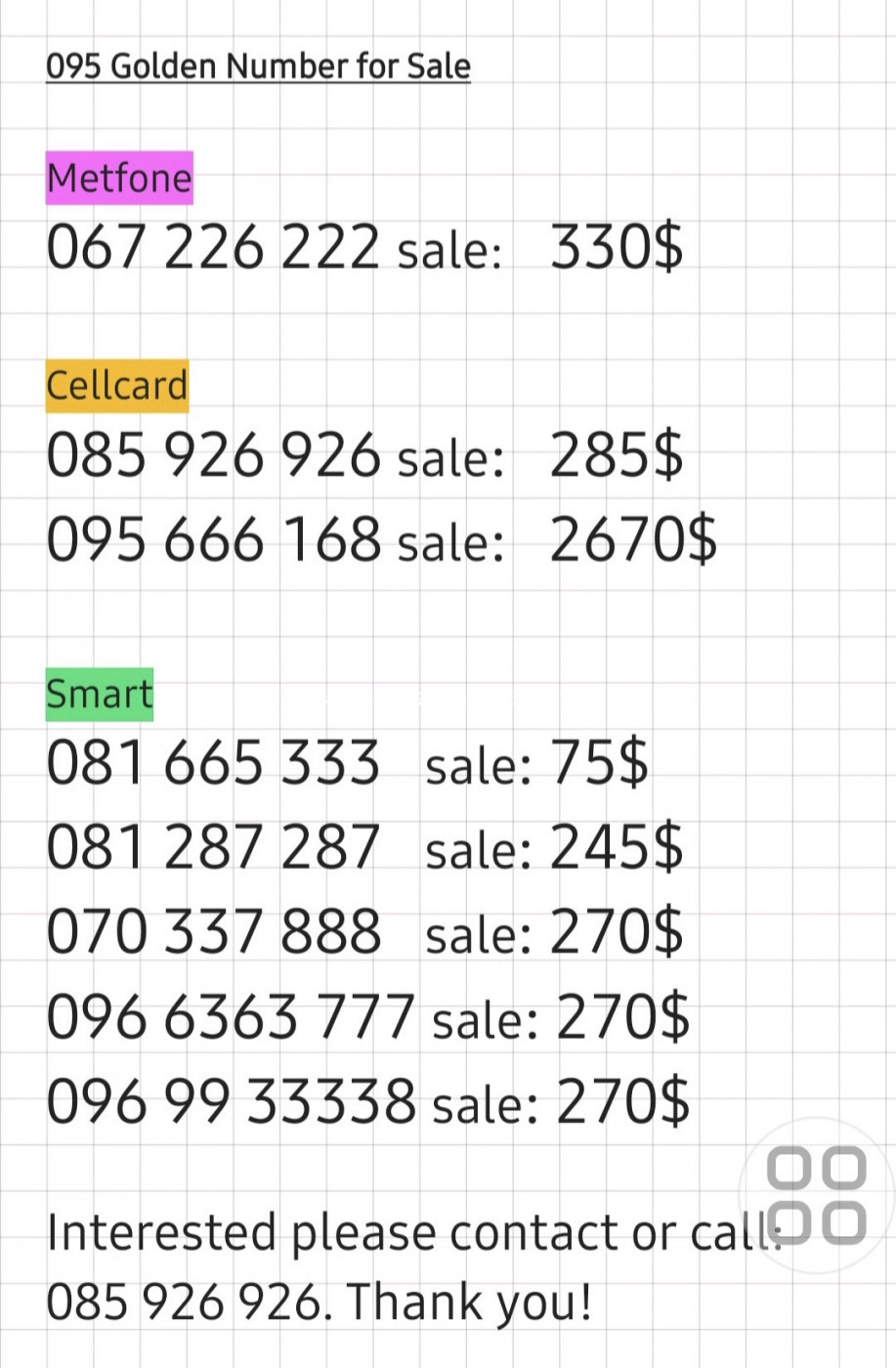
Task: Click the 'Interested please contact or call' text
Action: pyautogui.click(x=410, y=1233)
